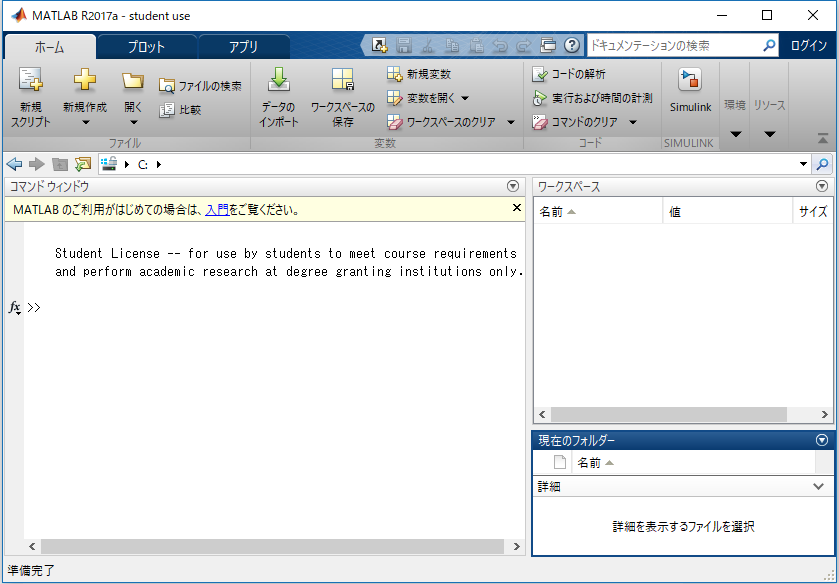Click Command Window horizontal scrollbar
Image resolution: width=839 pixels, height=584 pixels.
(x=273, y=546)
